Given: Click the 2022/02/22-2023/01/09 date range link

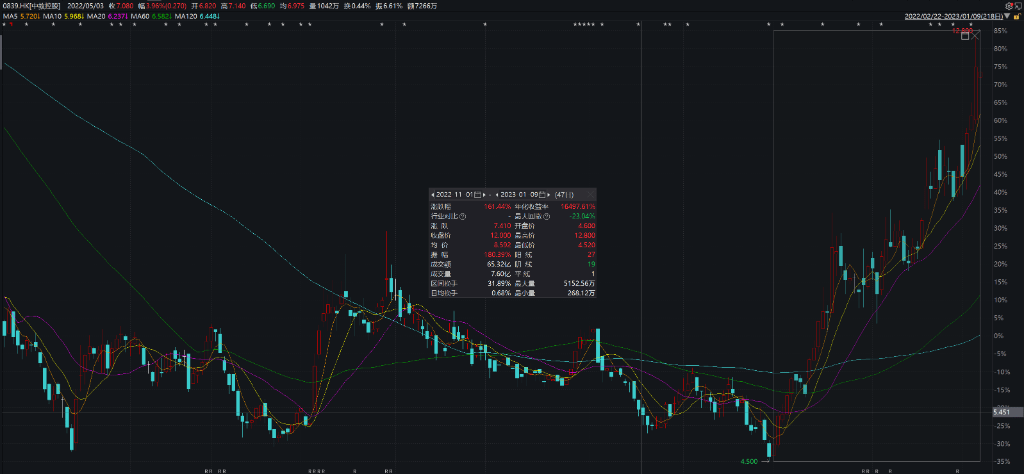Looking at the screenshot, I should point(955,16).
